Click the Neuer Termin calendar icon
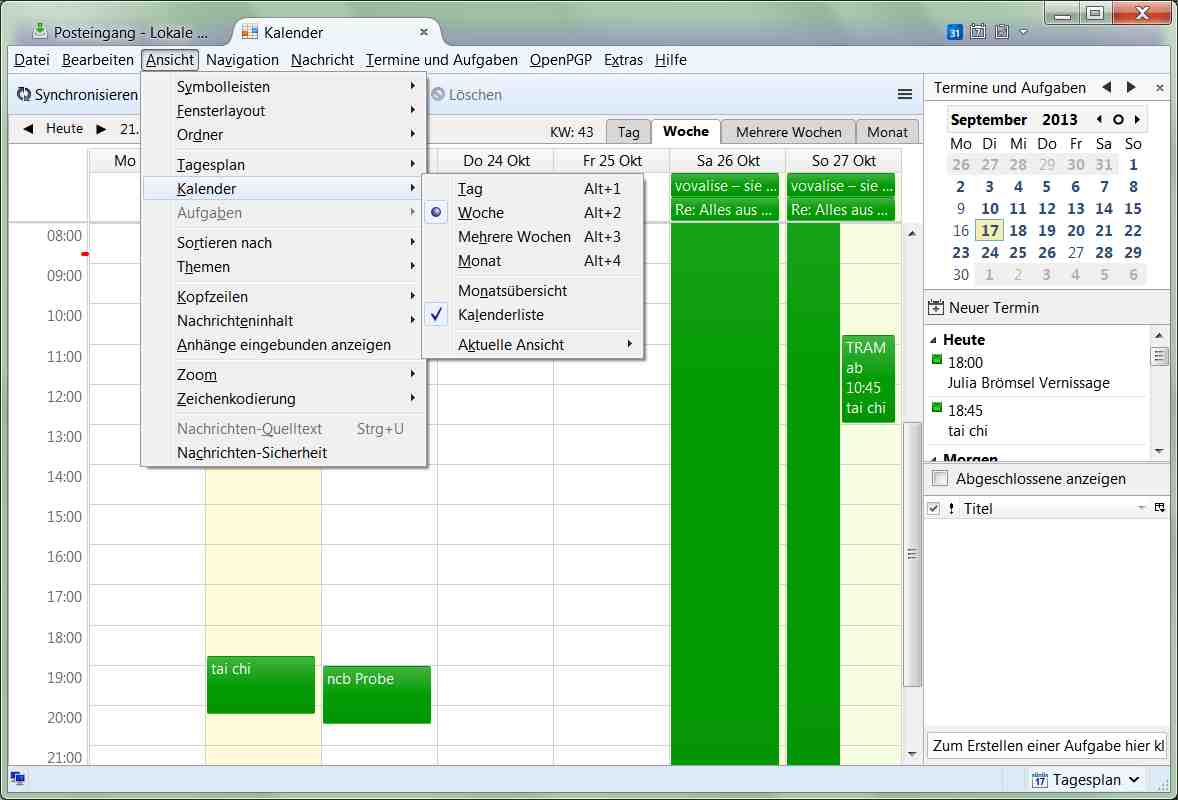 936,308
